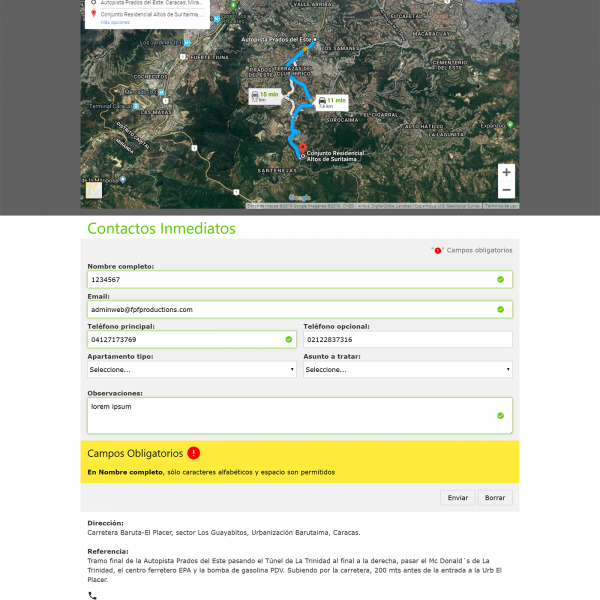Open the Apartamento tipo dropdown
The width and height of the screenshot is (600, 600).
(x=192, y=369)
